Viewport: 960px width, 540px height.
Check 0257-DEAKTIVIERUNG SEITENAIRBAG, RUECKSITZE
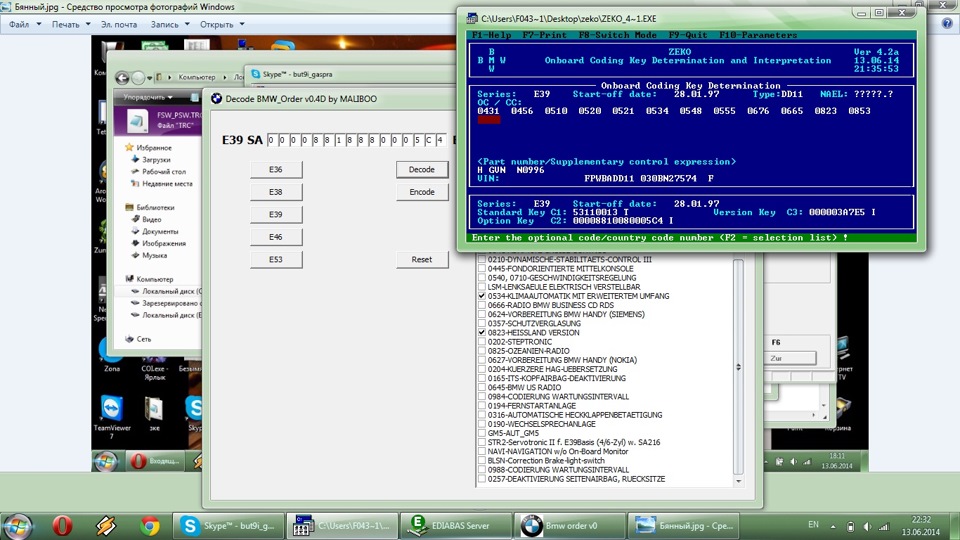[482, 479]
